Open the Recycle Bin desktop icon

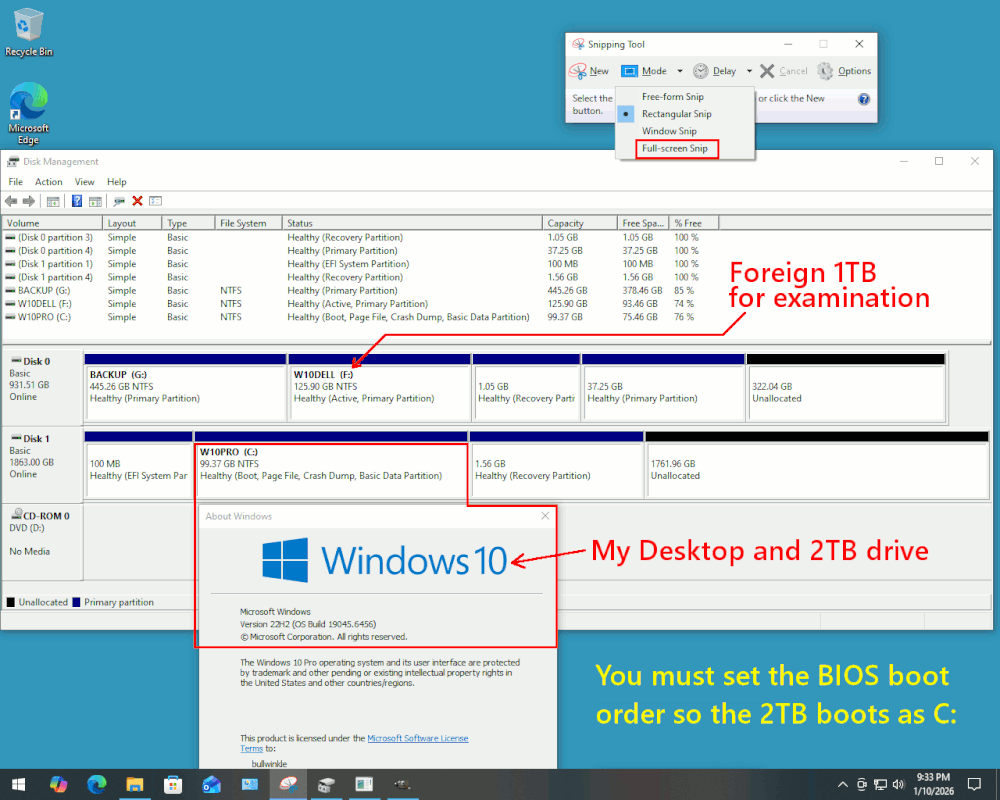click(x=28, y=33)
